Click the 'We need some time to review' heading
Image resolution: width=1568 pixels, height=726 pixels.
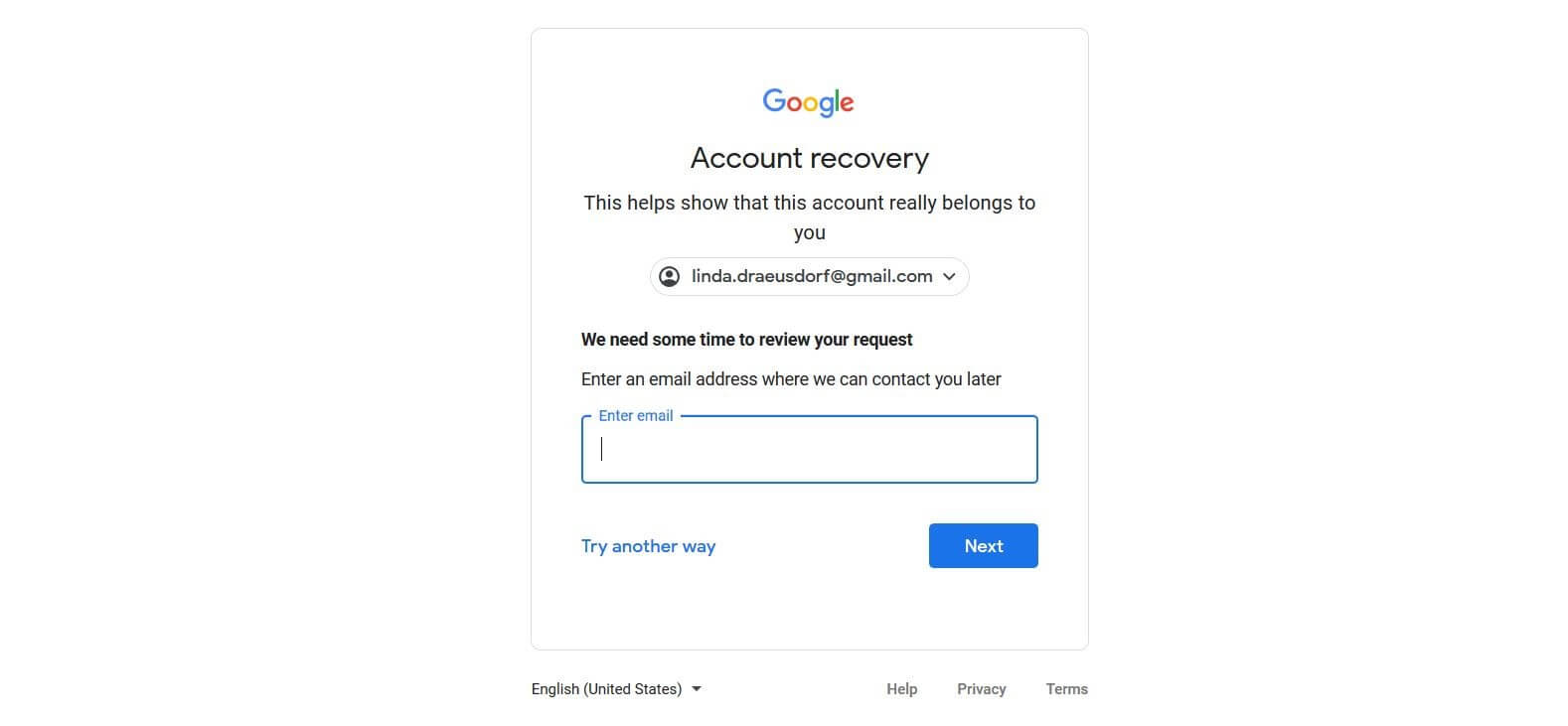coord(746,340)
